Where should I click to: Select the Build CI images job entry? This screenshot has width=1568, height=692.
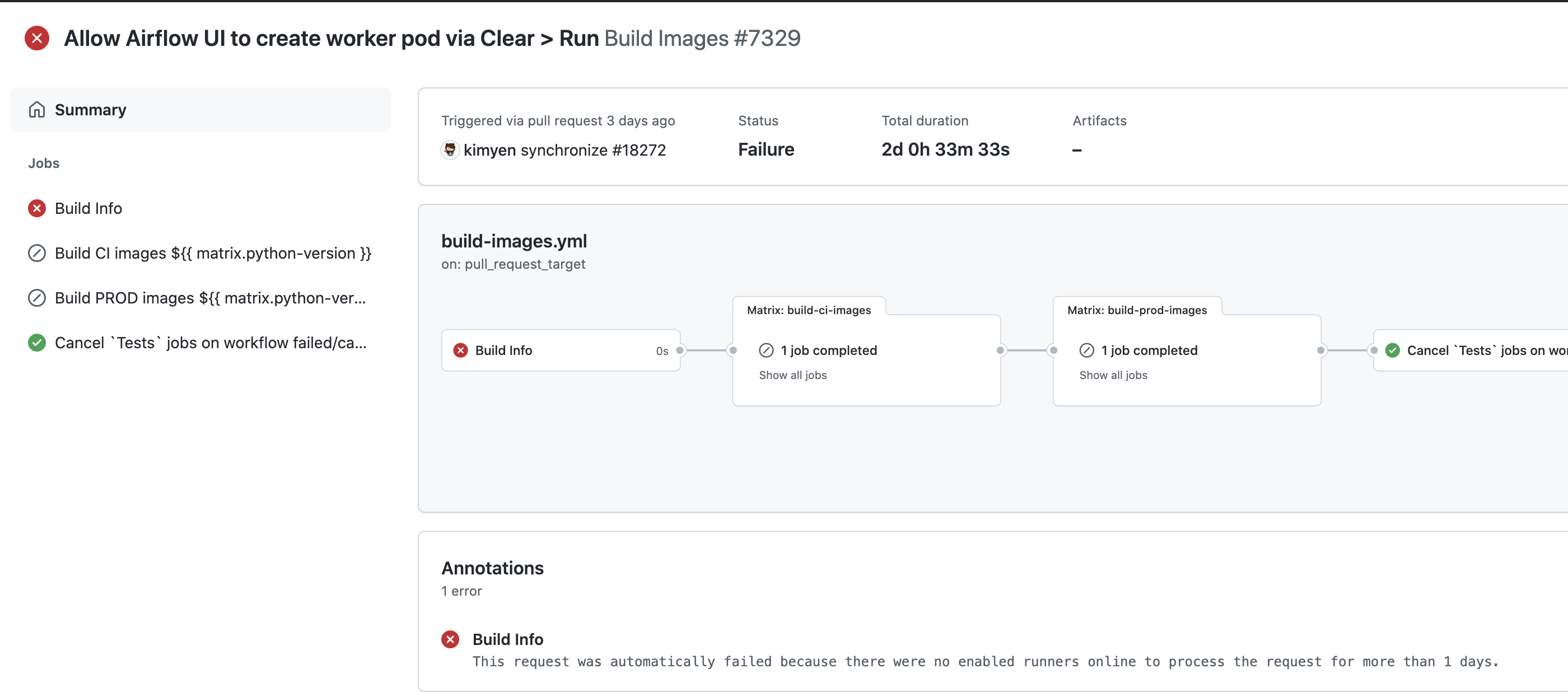pyautogui.click(x=212, y=253)
